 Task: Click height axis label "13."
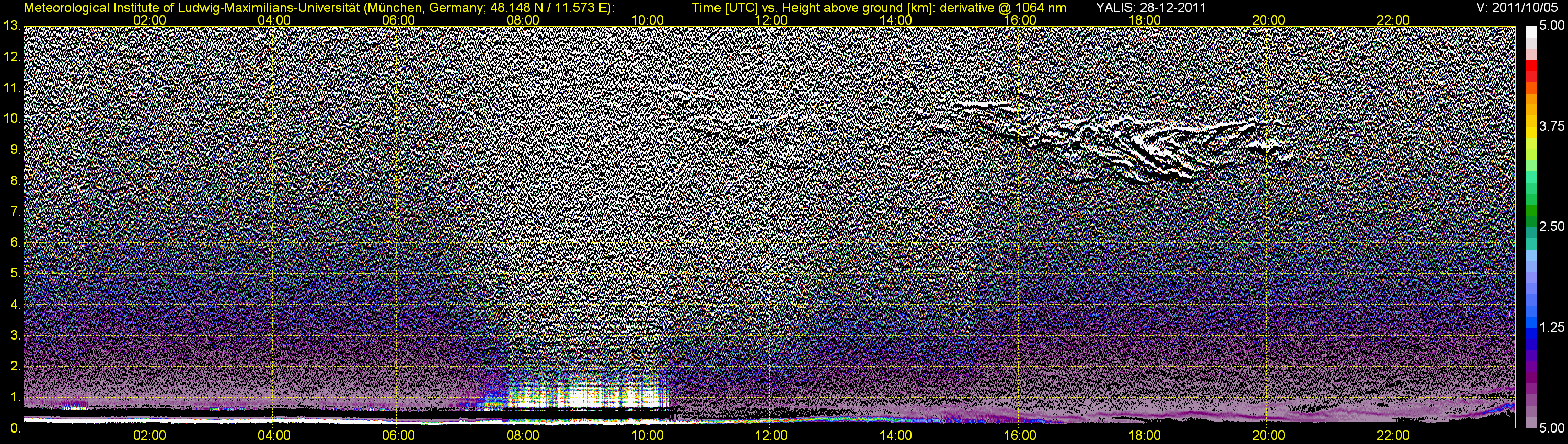(x=11, y=26)
